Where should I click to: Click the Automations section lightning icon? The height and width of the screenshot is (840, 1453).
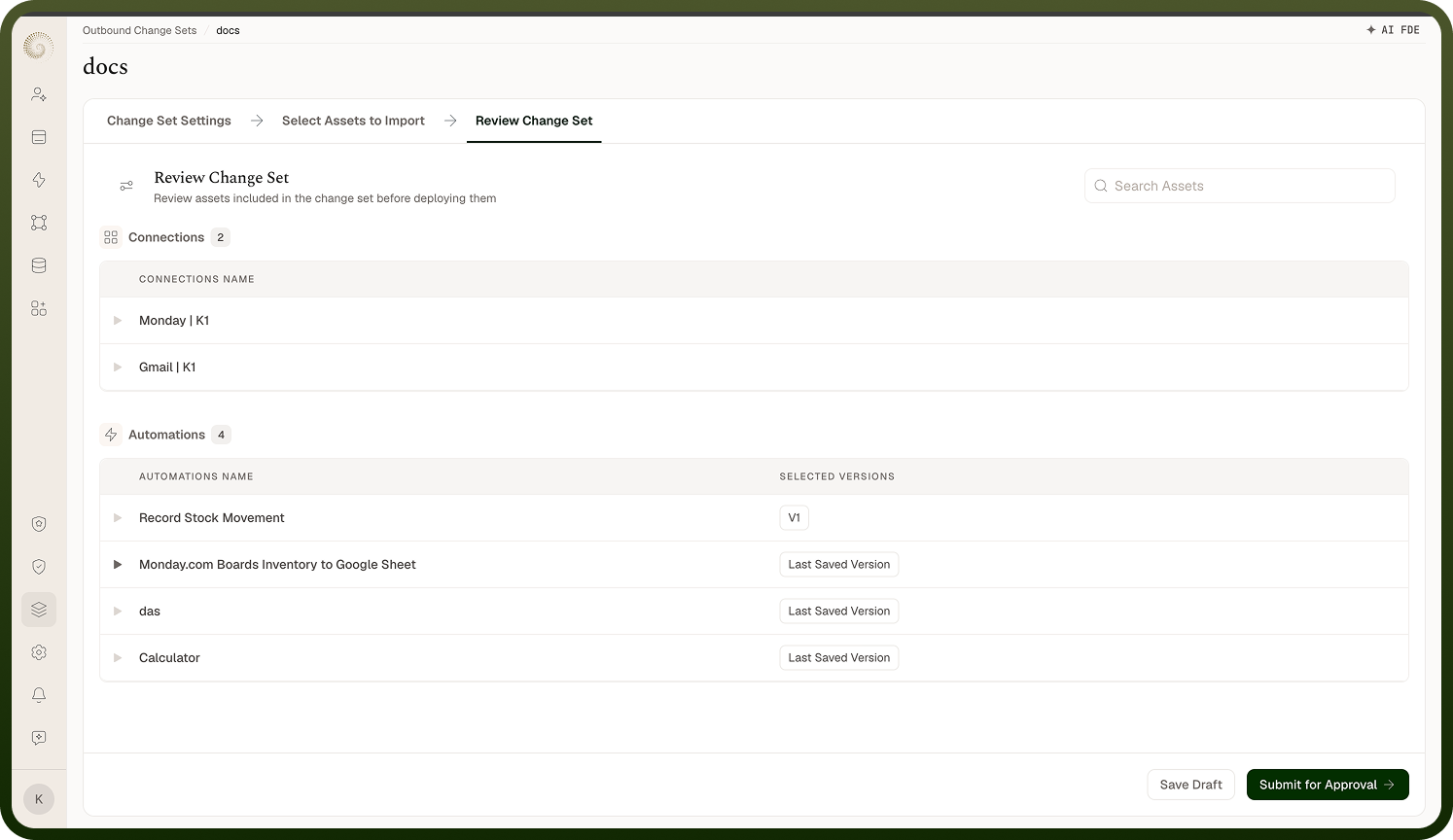click(111, 435)
